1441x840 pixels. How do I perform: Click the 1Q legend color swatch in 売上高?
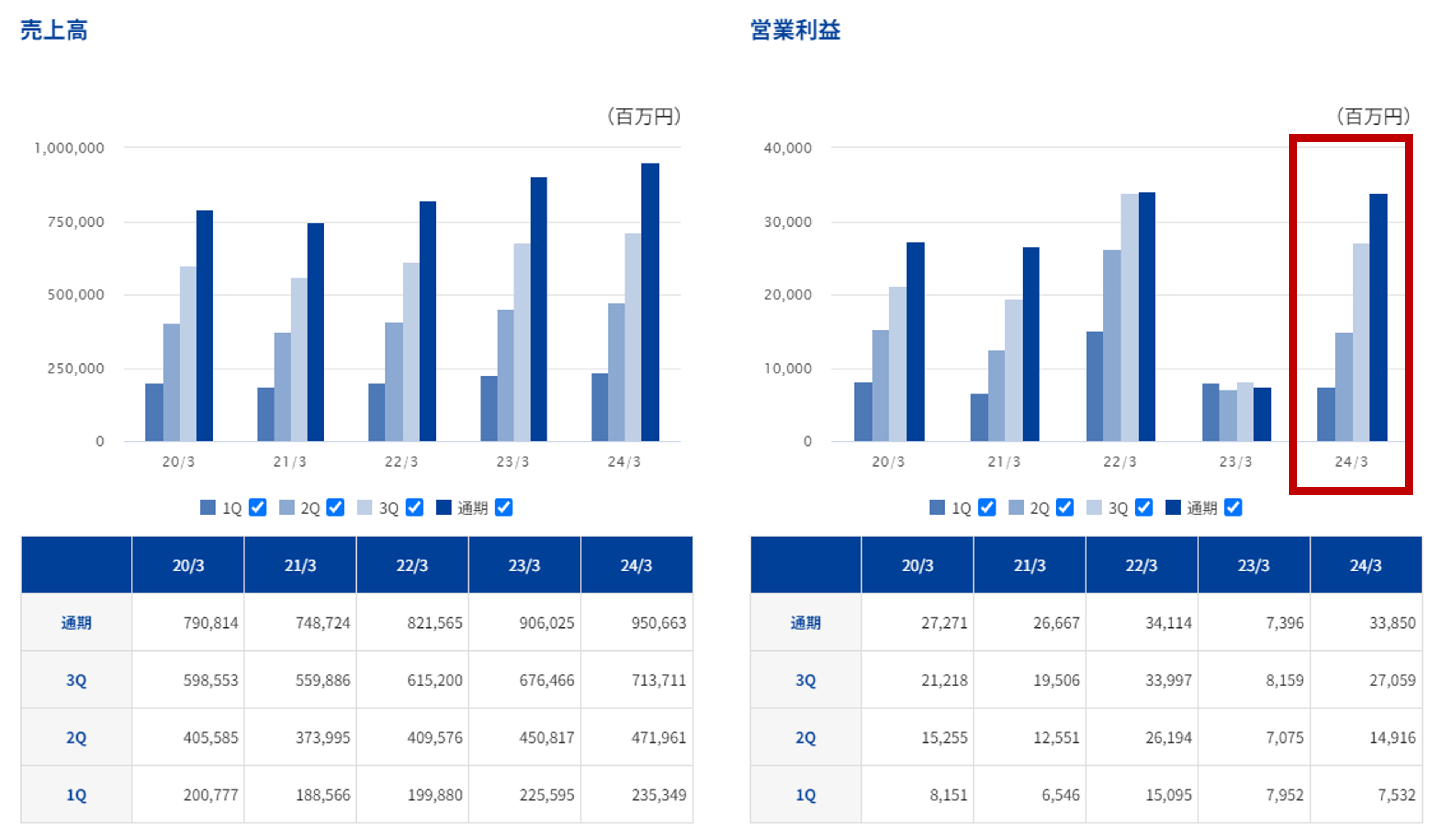coord(207,507)
